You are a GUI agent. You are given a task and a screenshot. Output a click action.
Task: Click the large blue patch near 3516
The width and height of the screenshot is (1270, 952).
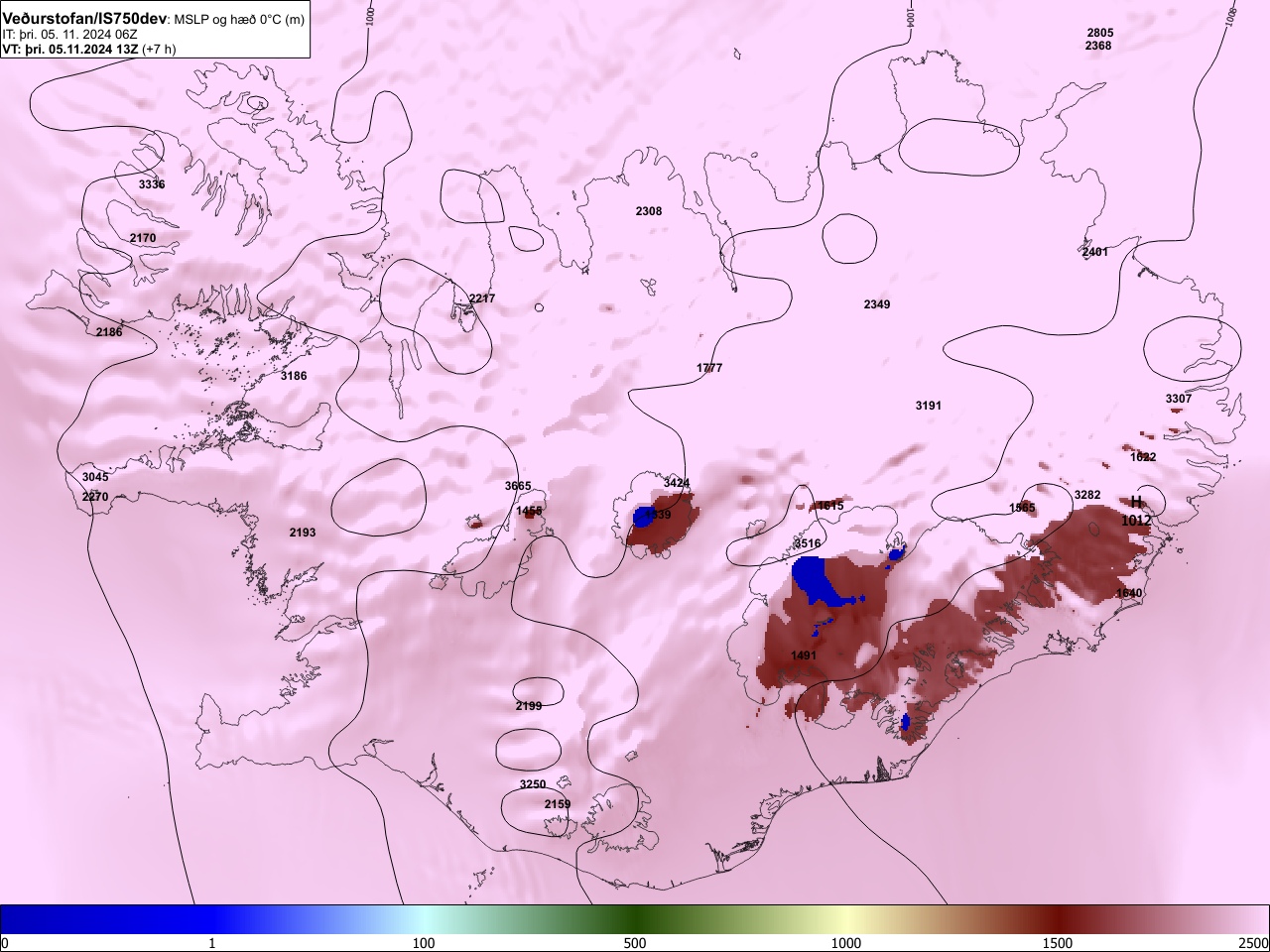[820, 582]
